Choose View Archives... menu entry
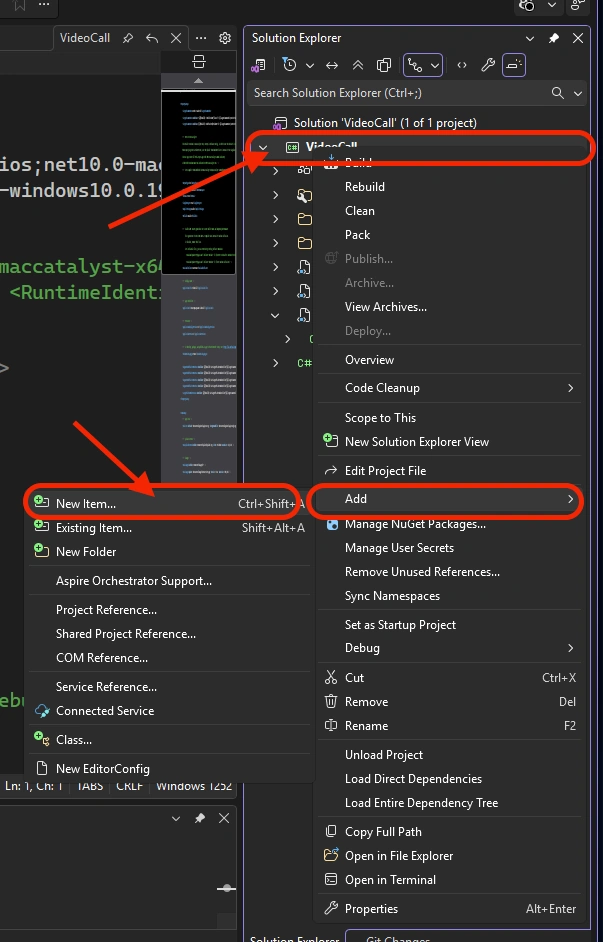 click(x=386, y=307)
